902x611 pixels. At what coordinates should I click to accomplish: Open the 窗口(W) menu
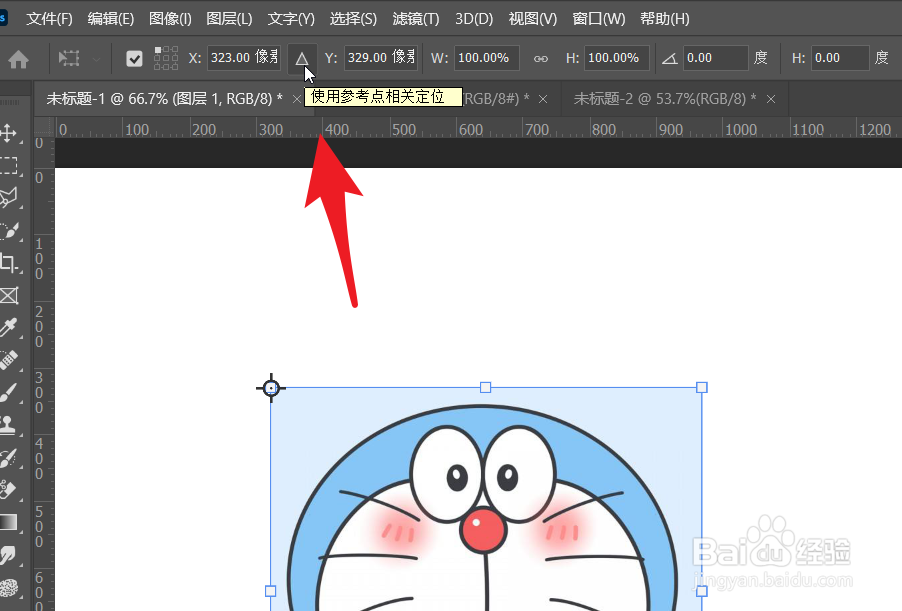(598, 19)
